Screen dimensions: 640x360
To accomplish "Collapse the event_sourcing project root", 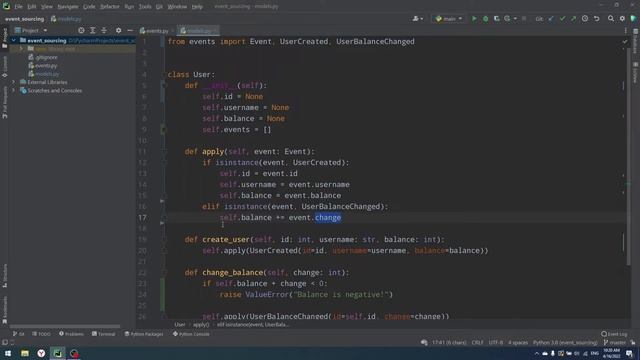I will pyautogui.click(x=13, y=40).
